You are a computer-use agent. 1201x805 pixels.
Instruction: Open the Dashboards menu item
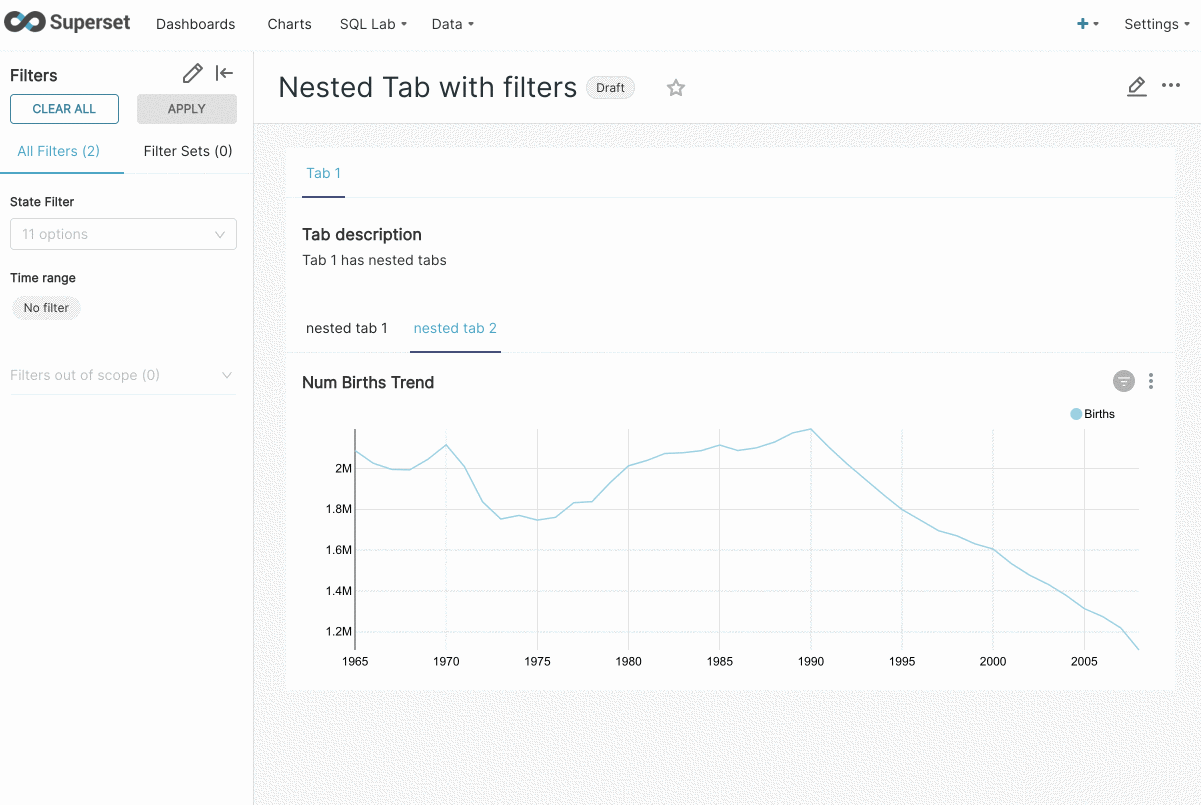tap(195, 23)
